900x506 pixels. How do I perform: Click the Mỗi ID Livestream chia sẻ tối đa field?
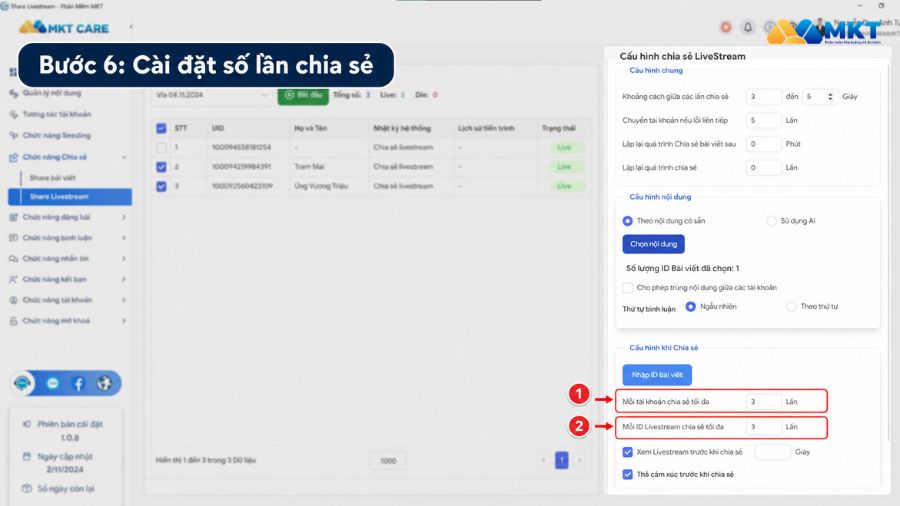pyautogui.click(x=764, y=427)
